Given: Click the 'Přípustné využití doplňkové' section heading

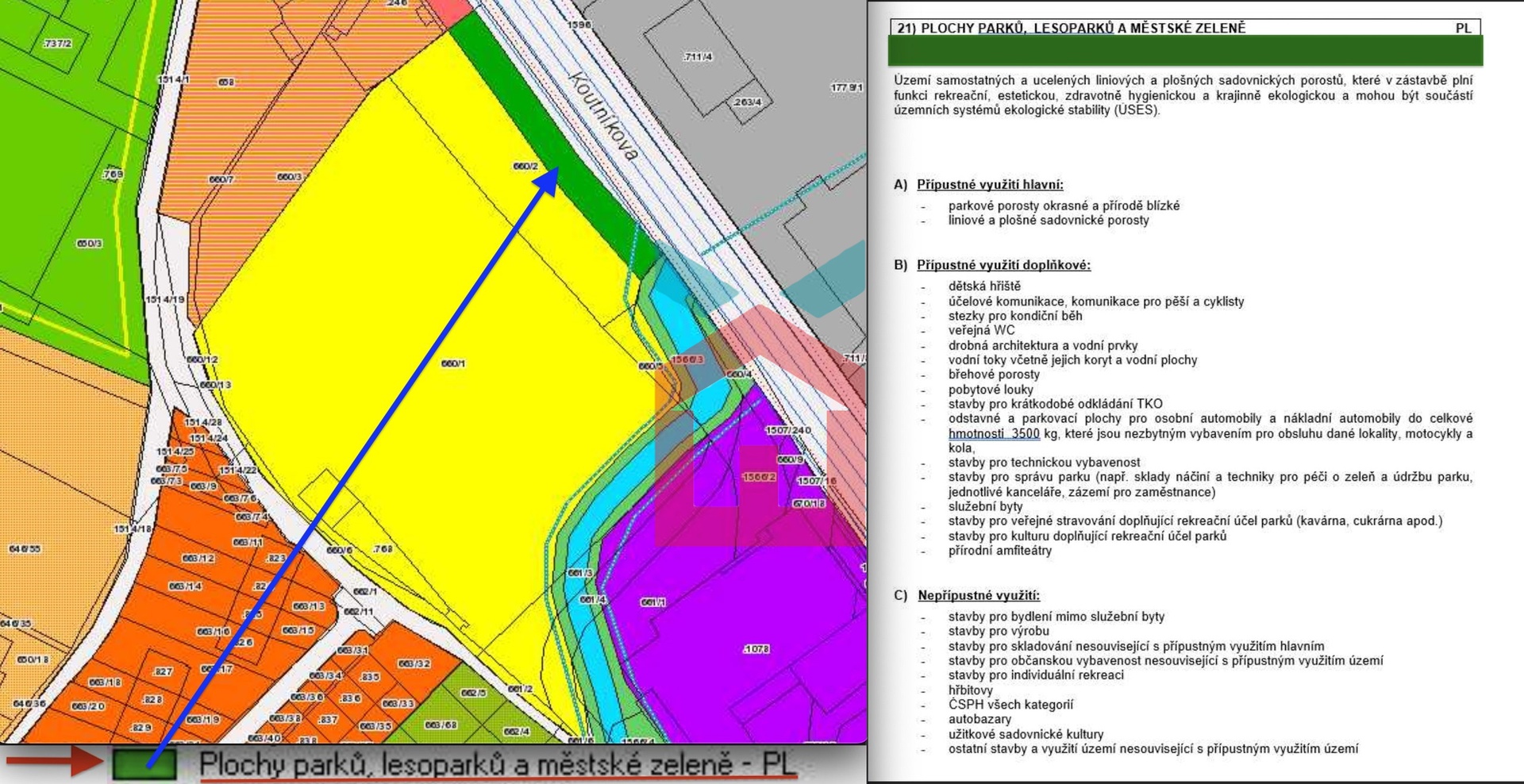Looking at the screenshot, I should point(1003,265).
